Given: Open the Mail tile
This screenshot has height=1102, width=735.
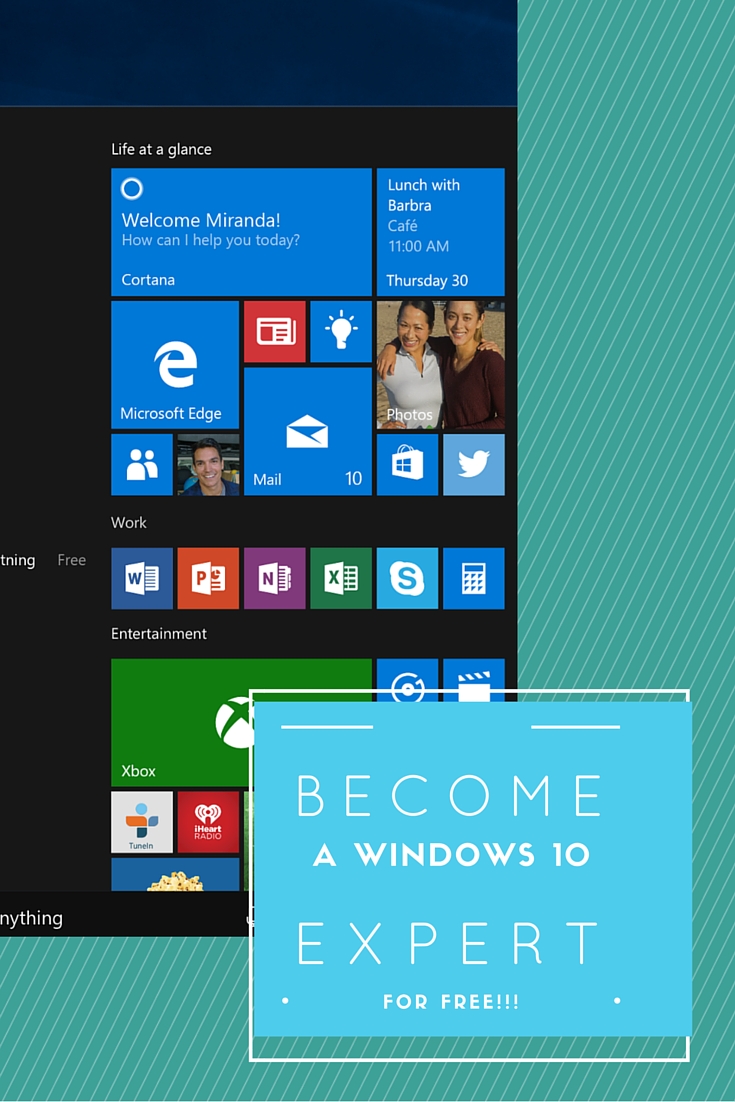Looking at the screenshot, I should [307, 431].
